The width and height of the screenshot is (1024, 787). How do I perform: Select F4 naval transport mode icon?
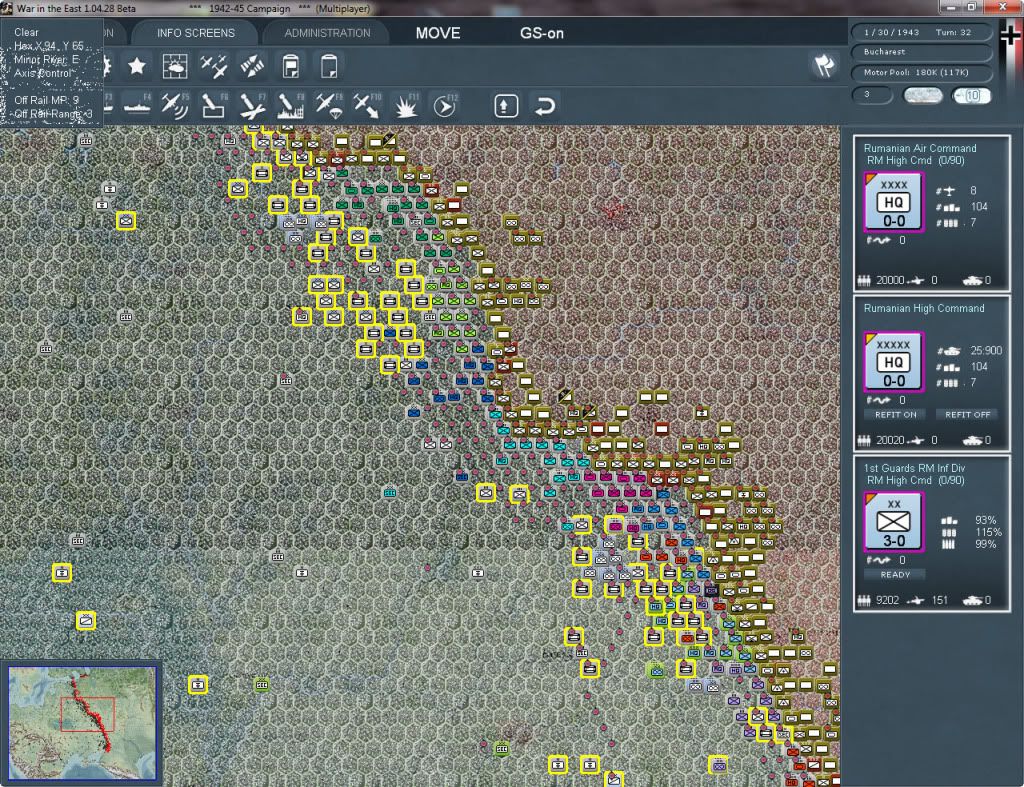click(137, 106)
